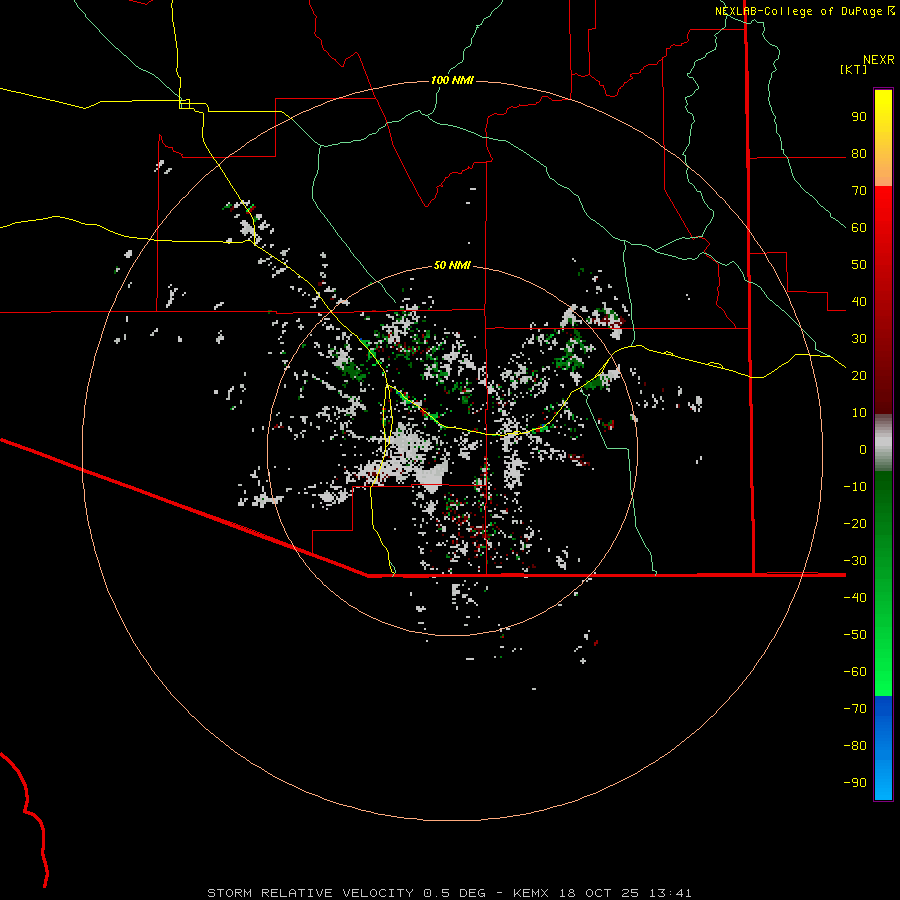Click the -90 value on the velocity scale

(x=855, y=783)
